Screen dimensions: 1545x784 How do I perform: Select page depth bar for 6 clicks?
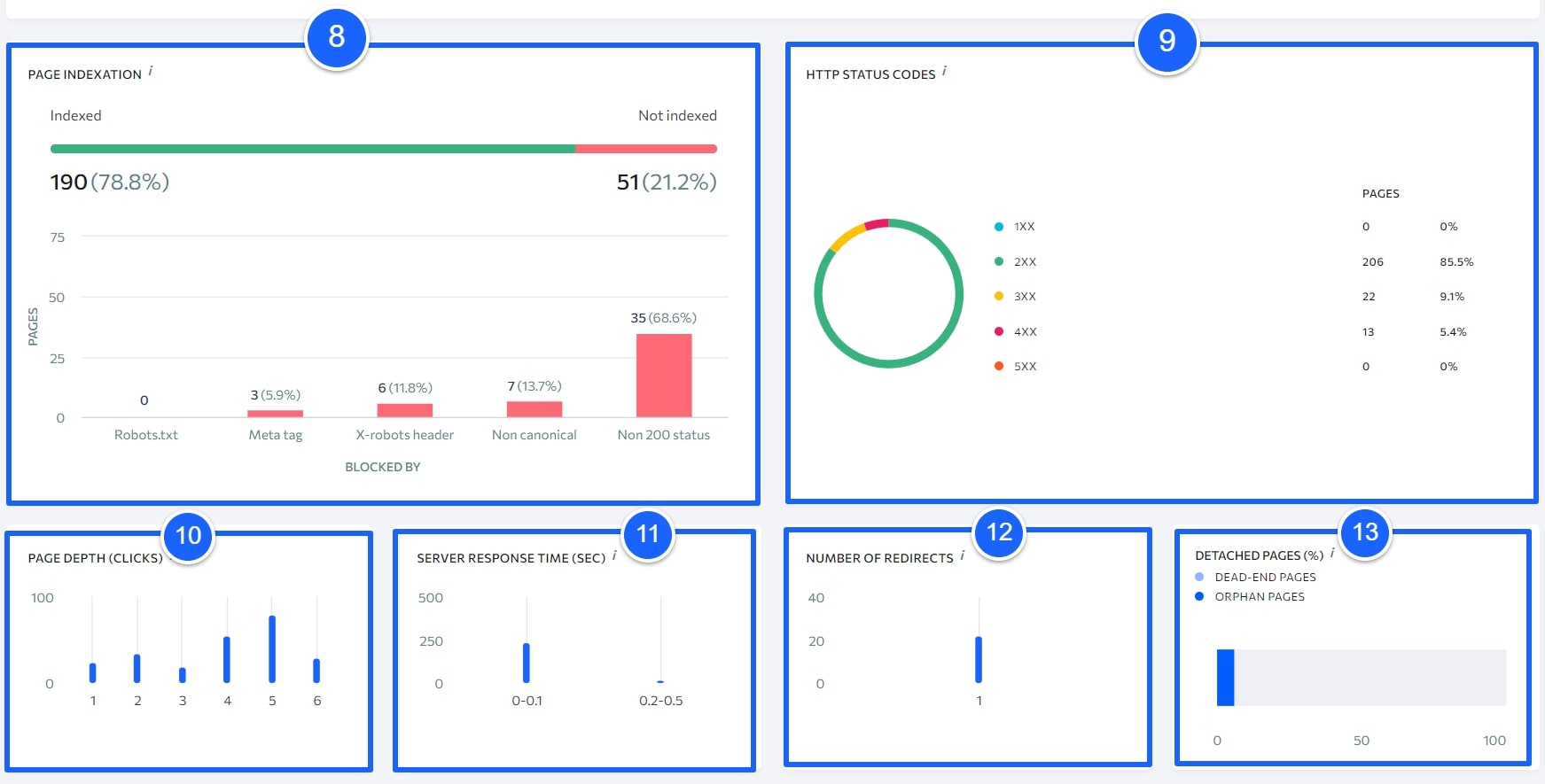coord(316,671)
